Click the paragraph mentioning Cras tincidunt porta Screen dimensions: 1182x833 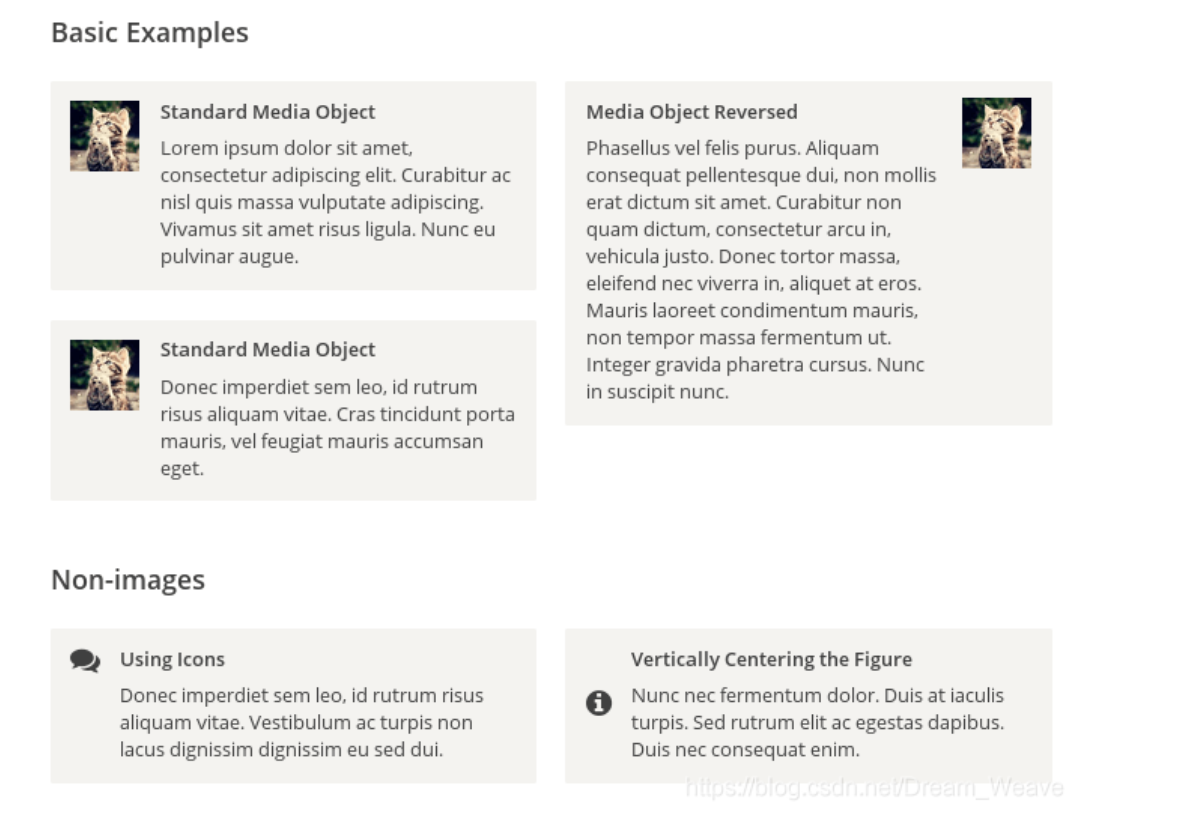point(337,427)
